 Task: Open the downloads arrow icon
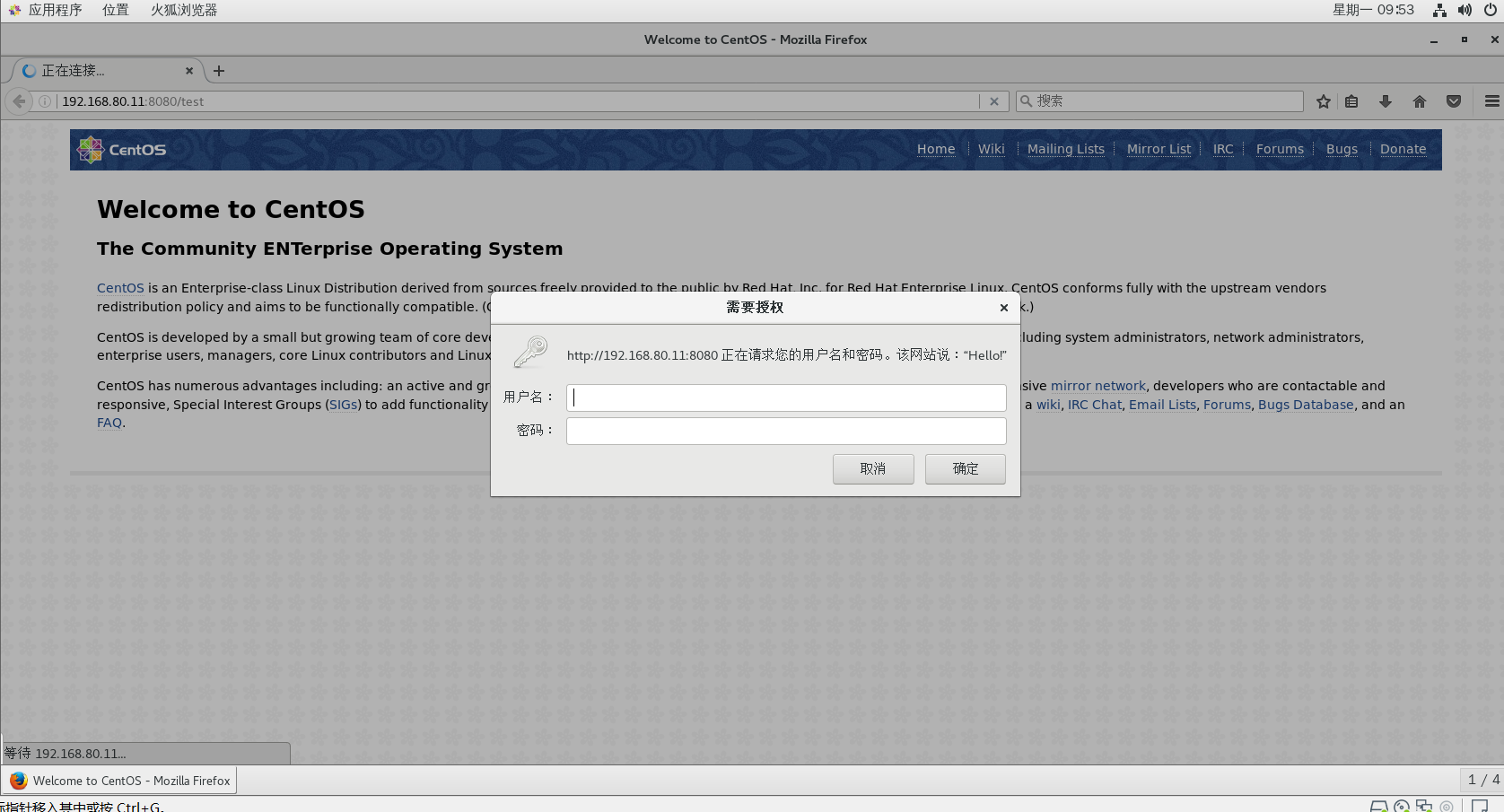pyautogui.click(x=1386, y=101)
